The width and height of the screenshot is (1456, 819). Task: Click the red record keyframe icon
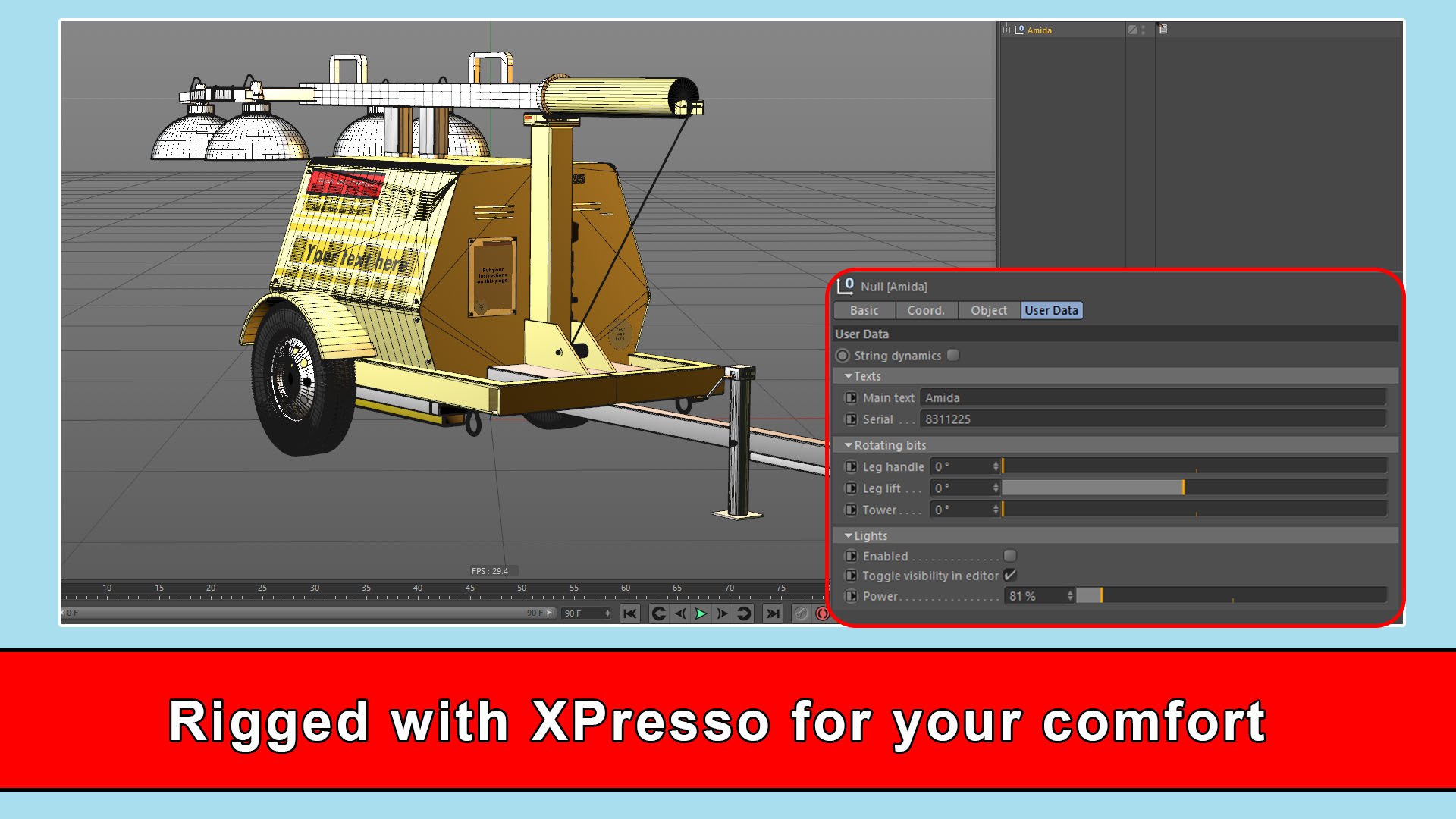822,613
